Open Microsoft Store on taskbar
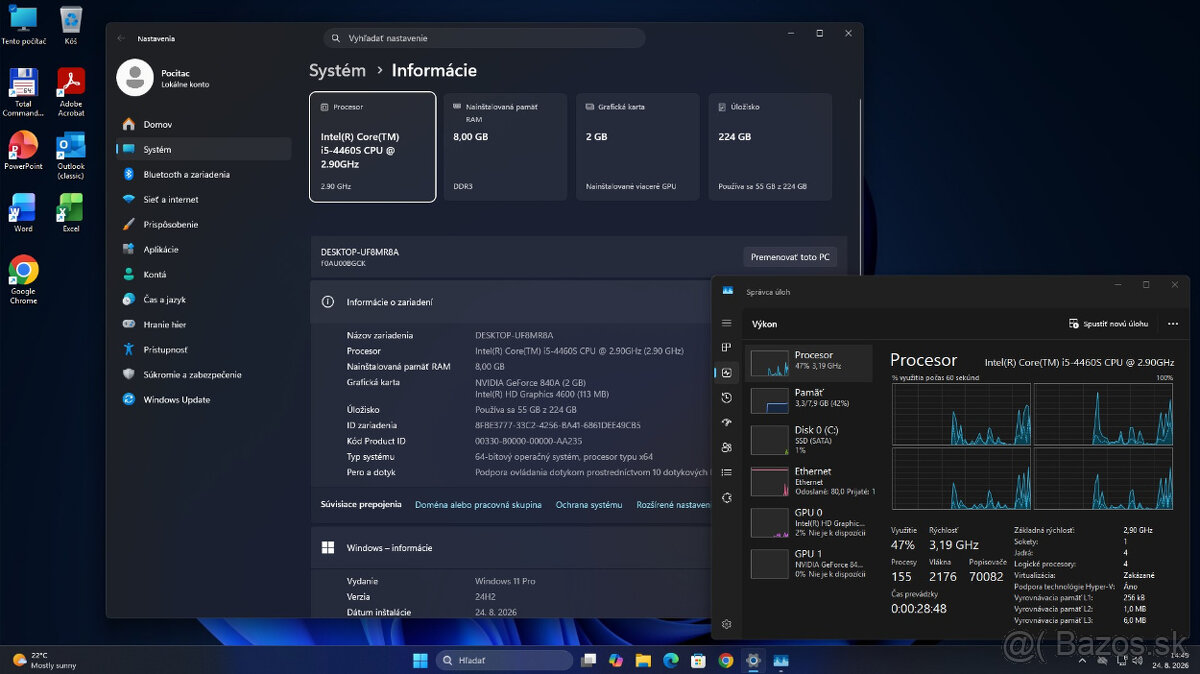This screenshot has height=674, width=1200. tap(698, 660)
